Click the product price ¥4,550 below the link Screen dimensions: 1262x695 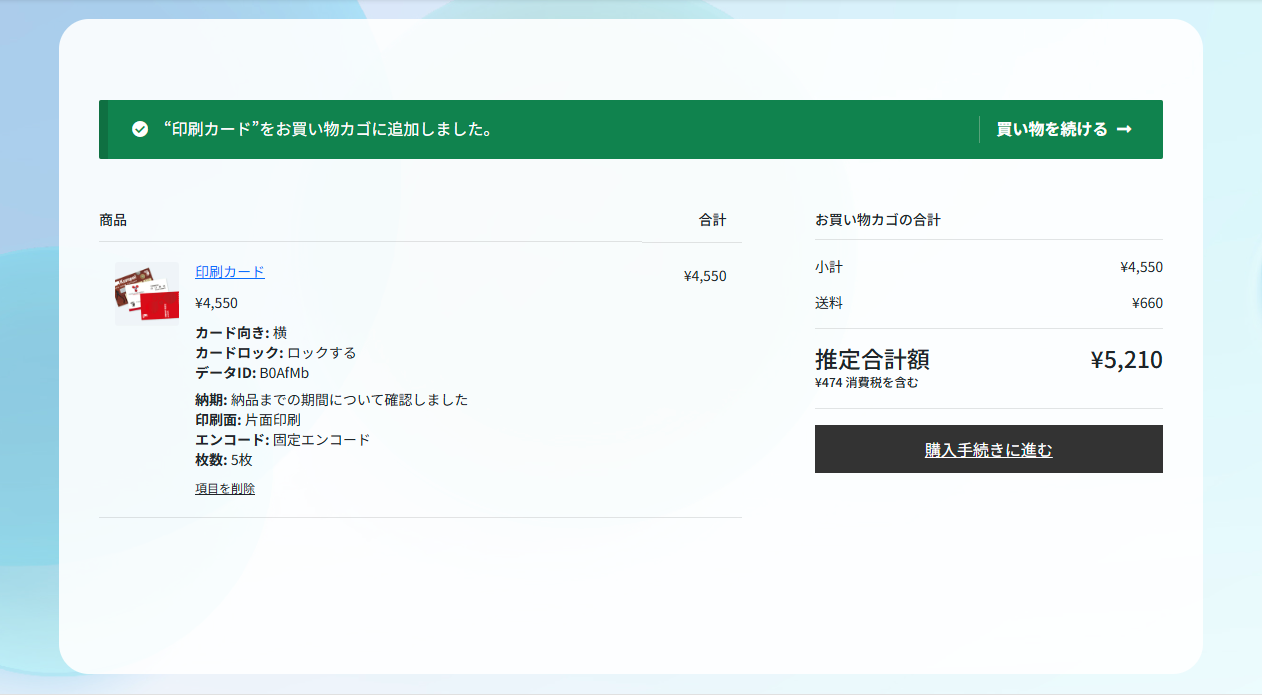216,302
